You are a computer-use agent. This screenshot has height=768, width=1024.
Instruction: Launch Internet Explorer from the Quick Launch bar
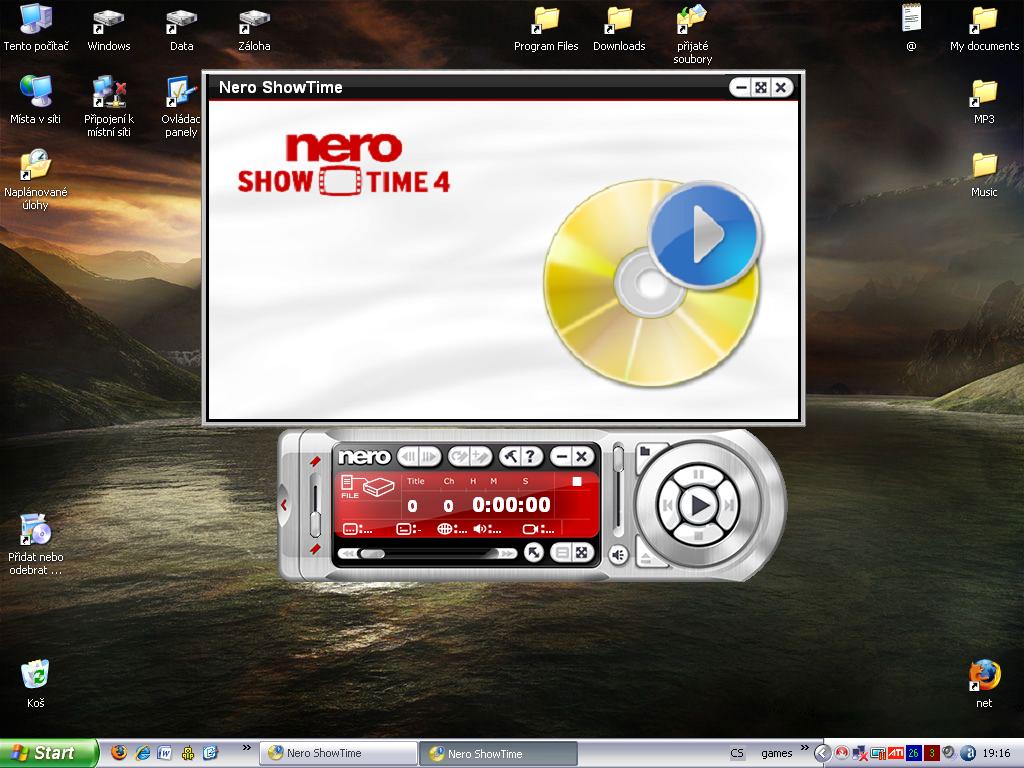pos(142,753)
